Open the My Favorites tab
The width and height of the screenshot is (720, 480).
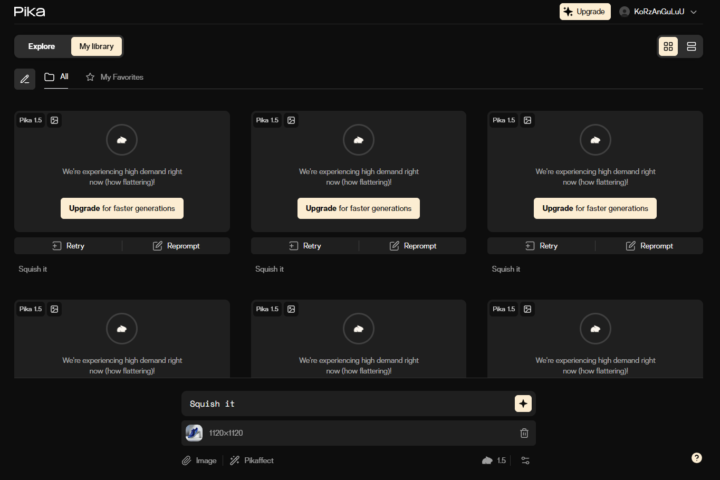coord(114,77)
